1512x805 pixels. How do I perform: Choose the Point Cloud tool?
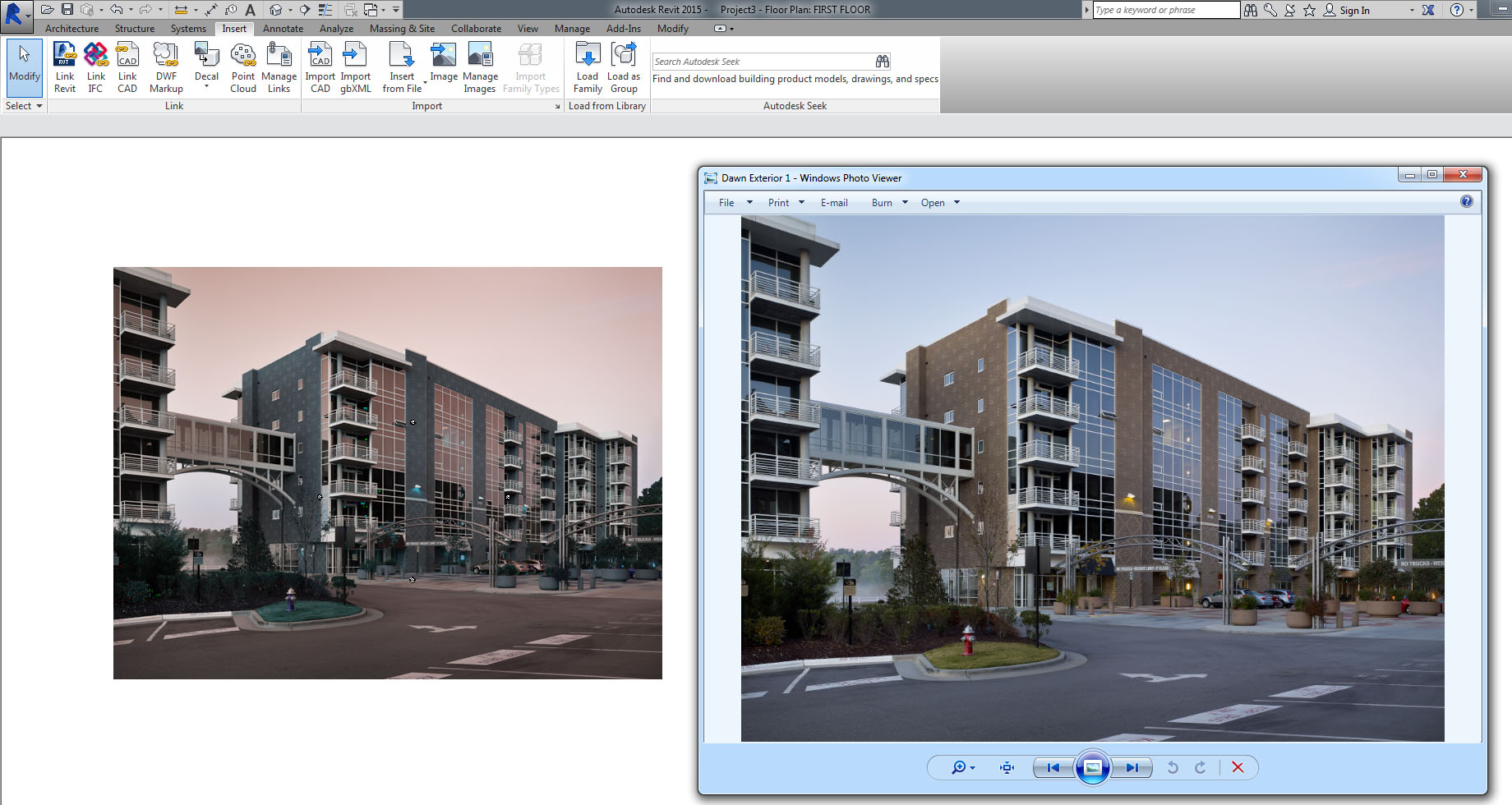tap(243, 67)
